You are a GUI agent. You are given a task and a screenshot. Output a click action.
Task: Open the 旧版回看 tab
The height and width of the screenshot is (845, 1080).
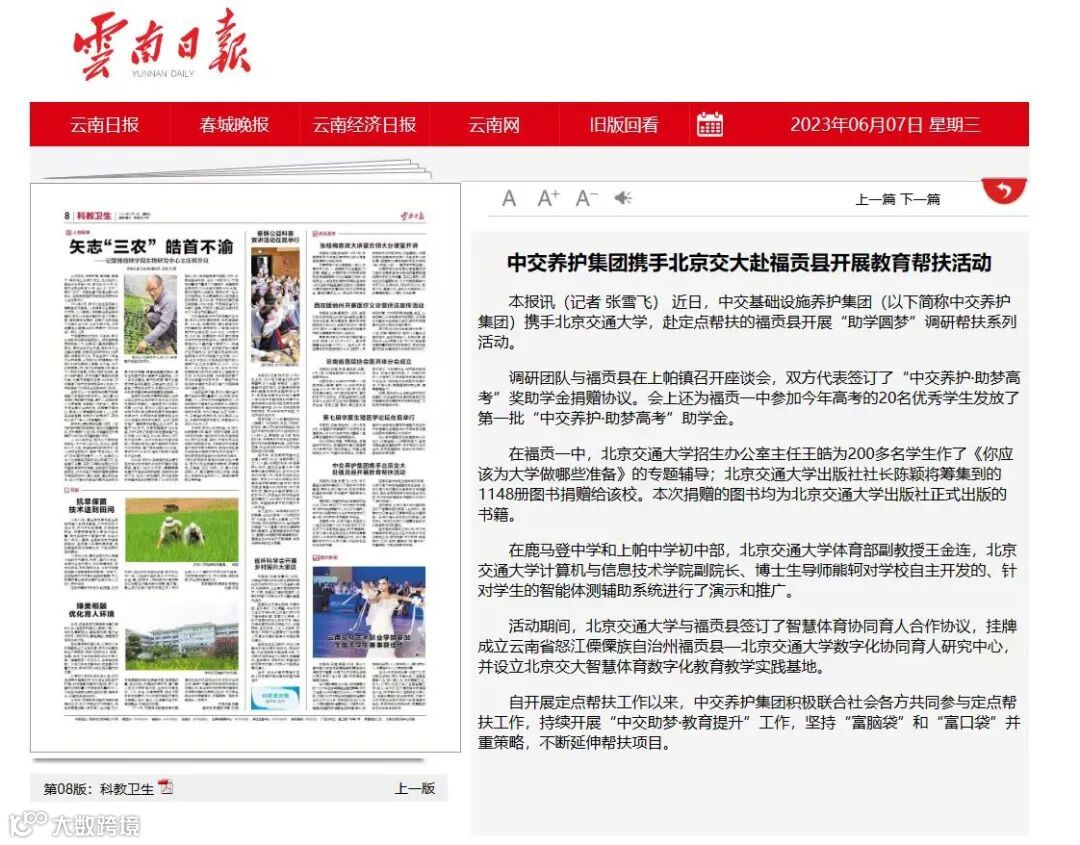tap(623, 125)
